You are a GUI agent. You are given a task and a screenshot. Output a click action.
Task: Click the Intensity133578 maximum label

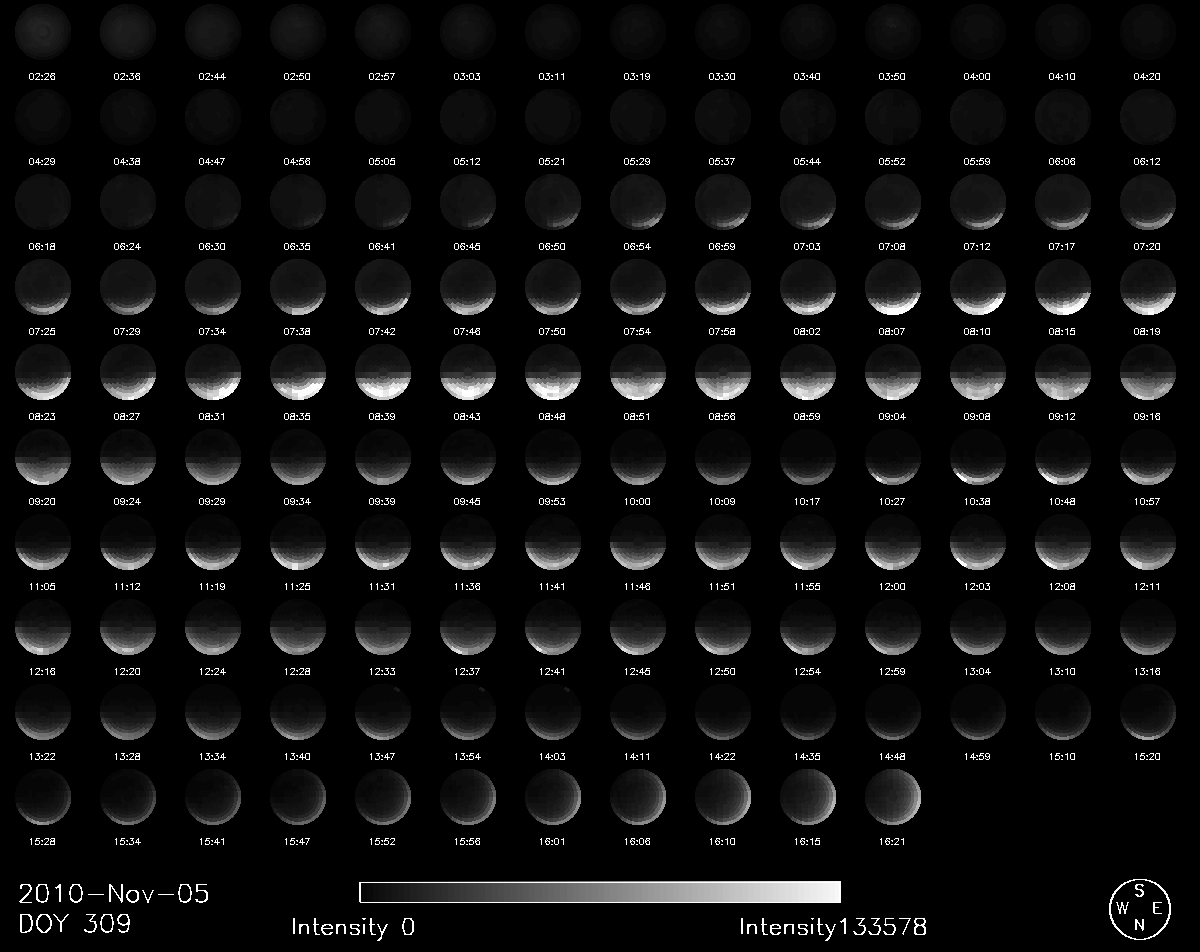[x=833, y=927]
